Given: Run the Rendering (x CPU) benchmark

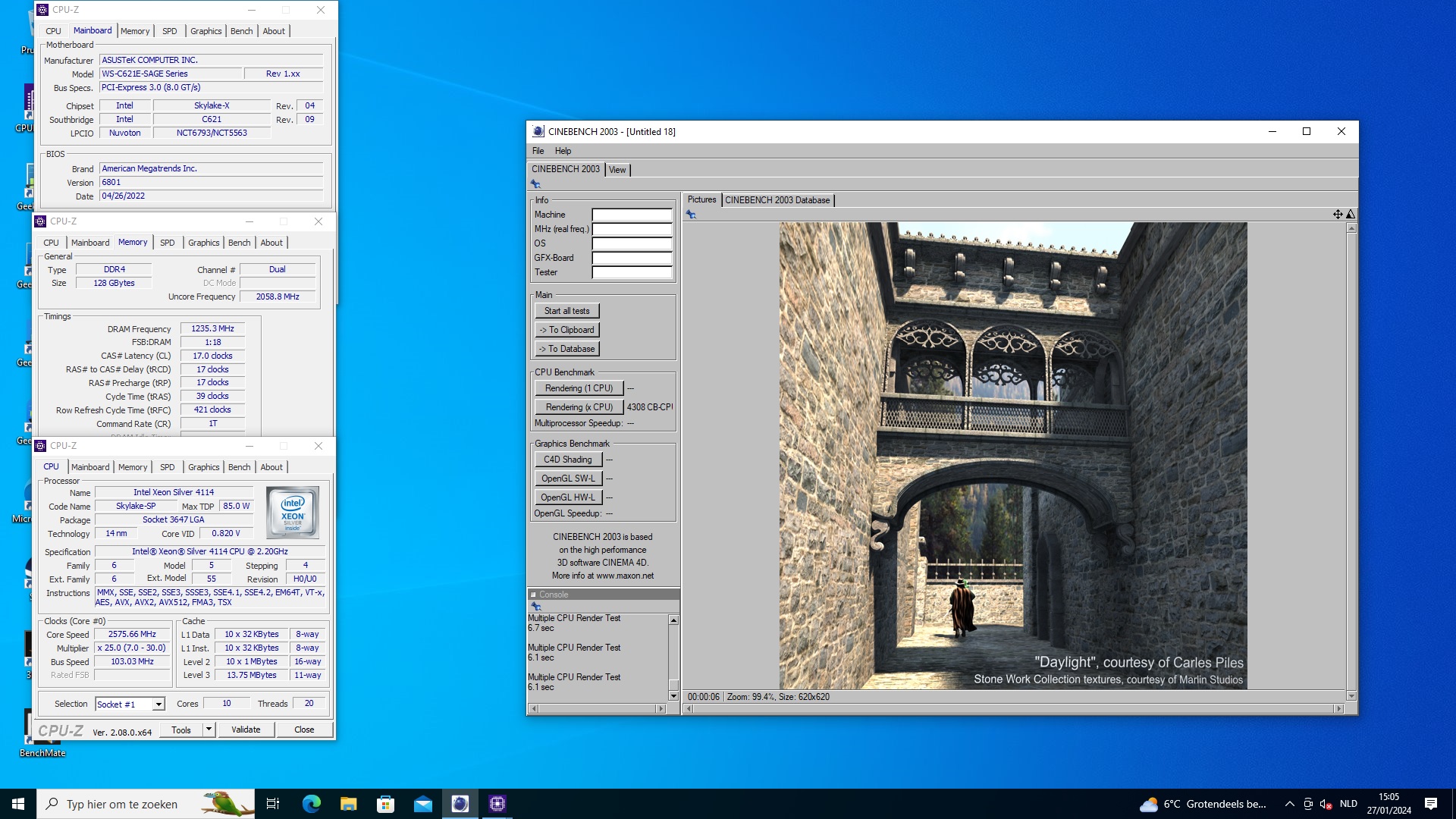Looking at the screenshot, I should pos(579,407).
